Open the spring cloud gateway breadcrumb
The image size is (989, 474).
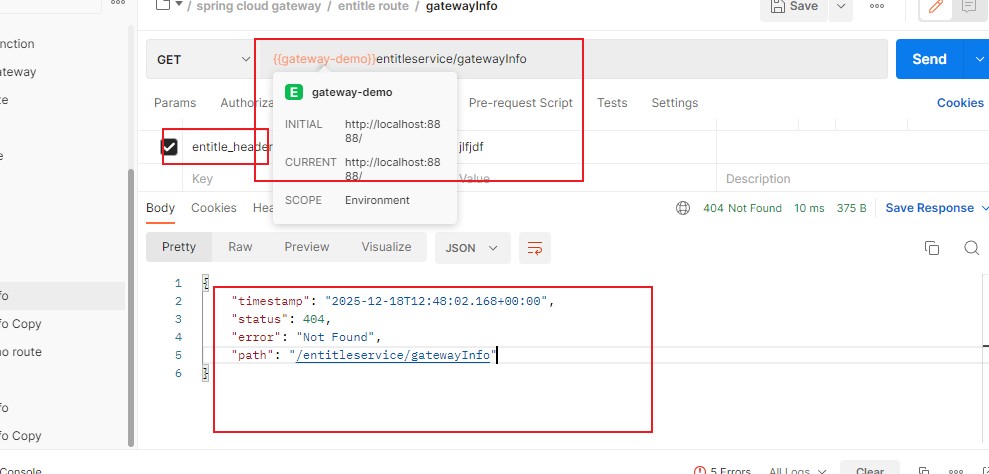point(259,6)
